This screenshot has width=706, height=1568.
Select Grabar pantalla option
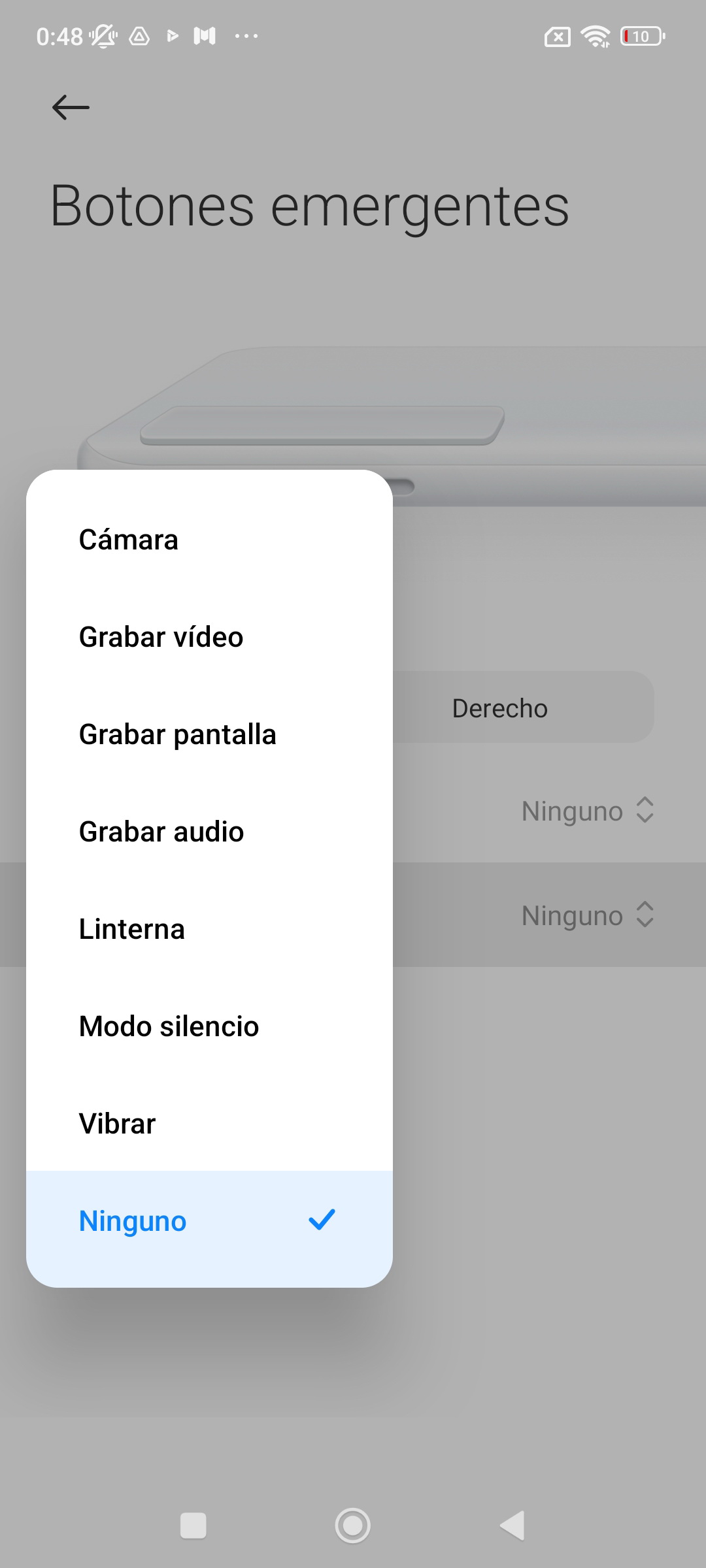(x=209, y=734)
